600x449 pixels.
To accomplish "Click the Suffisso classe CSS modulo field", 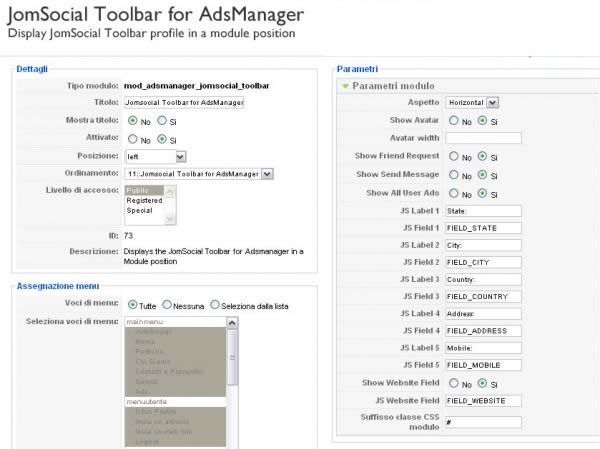I will pyautogui.click(x=483, y=422).
